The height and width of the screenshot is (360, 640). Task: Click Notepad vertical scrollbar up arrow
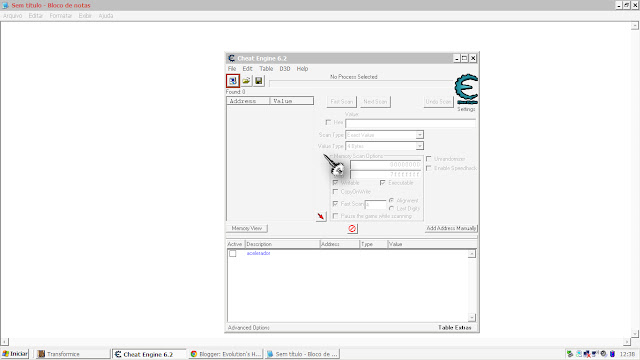(x=635, y=26)
